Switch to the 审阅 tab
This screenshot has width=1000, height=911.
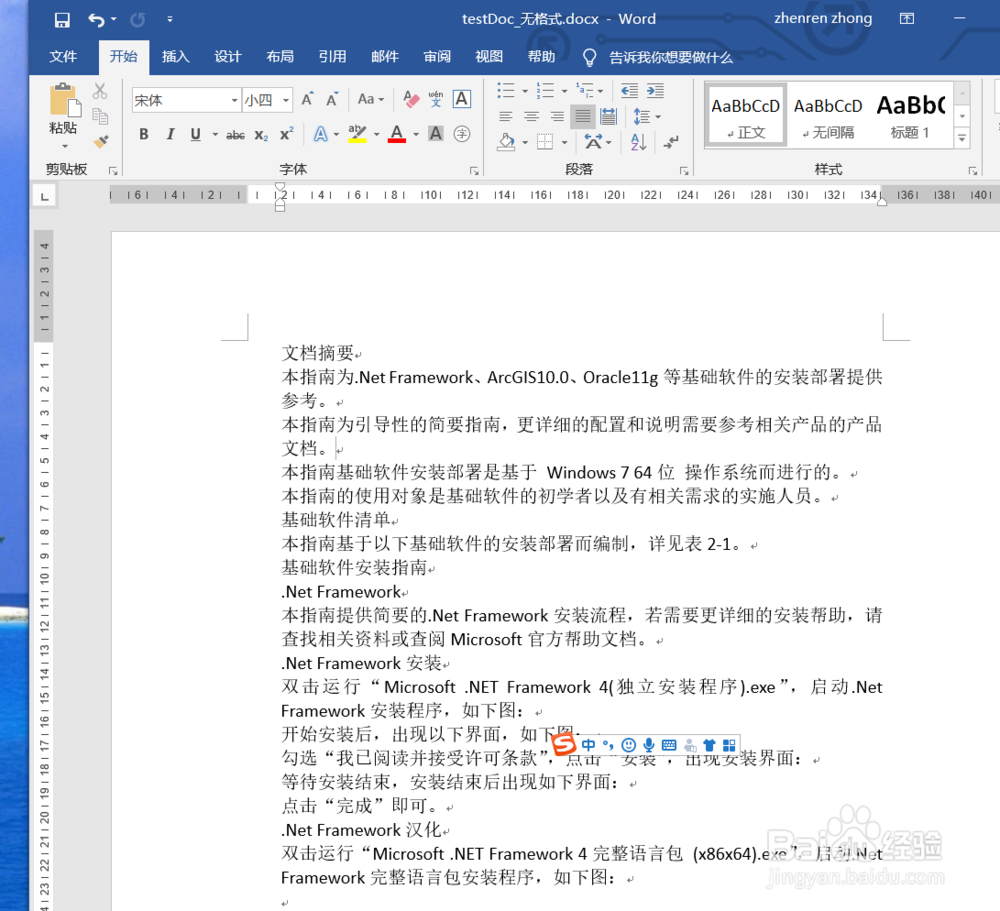(437, 57)
